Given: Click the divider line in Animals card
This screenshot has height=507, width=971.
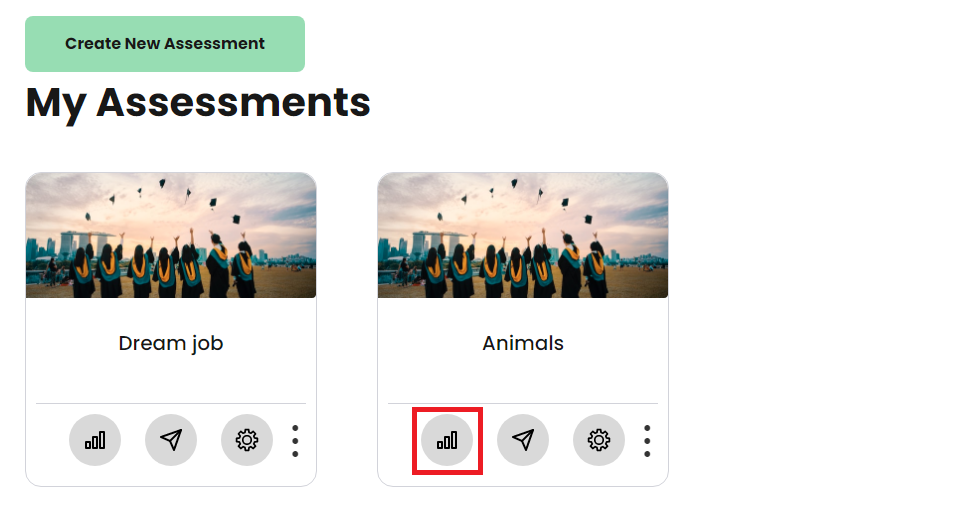Looking at the screenshot, I should pos(523,403).
